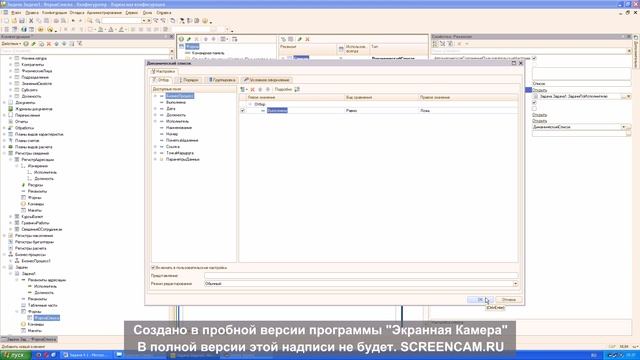Click the pencil edit icon in Конфигурация panel toolbar
640x360 pixels.
click(x=33, y=44)
